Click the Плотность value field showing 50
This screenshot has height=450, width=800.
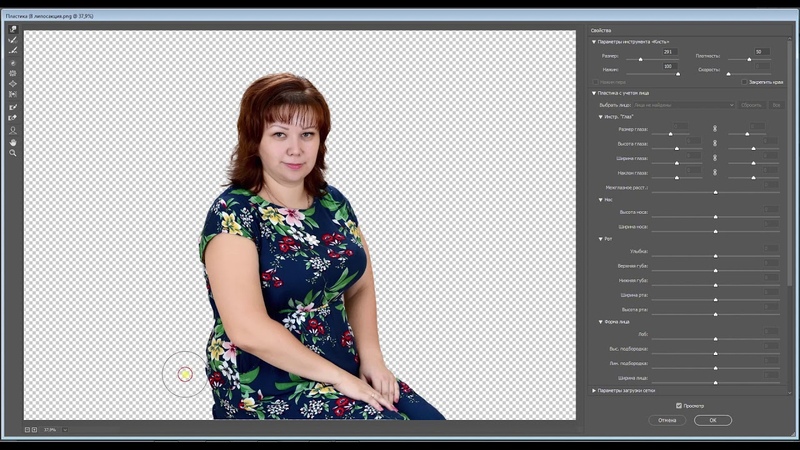click(x=762, y=52)
